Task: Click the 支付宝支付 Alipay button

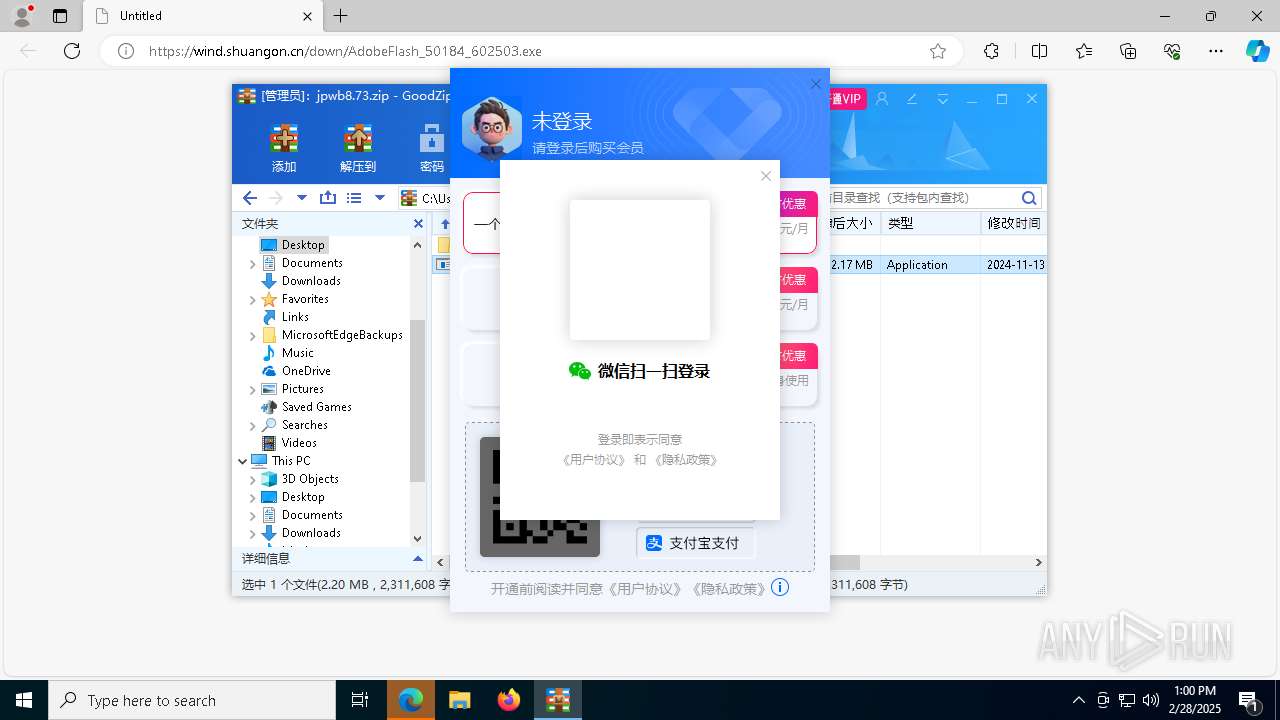Action: [695, 543]
